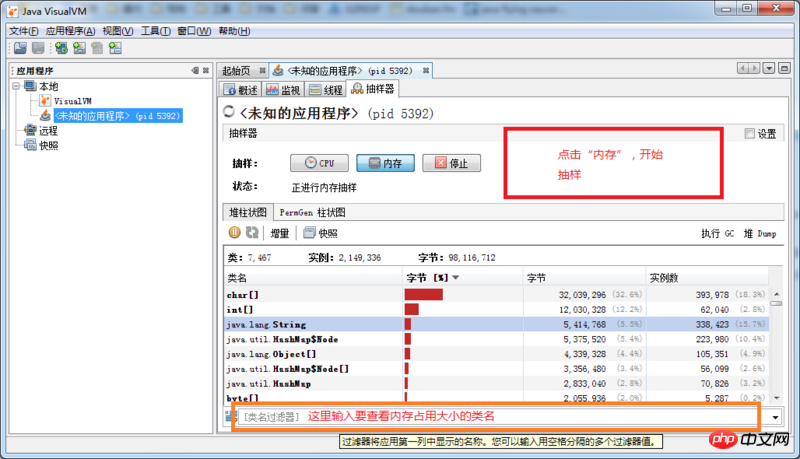Pause live results with the orange pause icon

(x=234, y=233)
